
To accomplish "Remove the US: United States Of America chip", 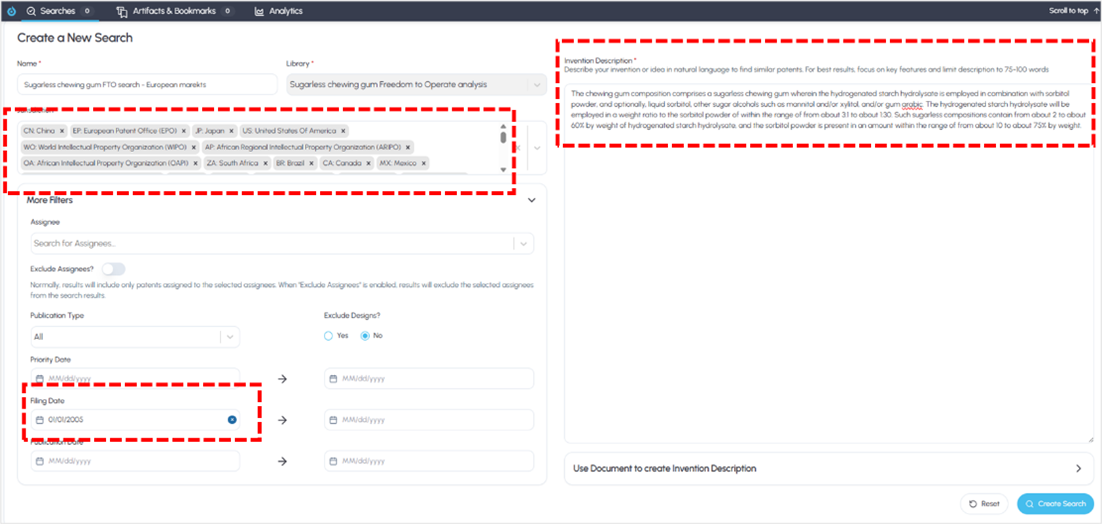I will click(x=343, y=131).
